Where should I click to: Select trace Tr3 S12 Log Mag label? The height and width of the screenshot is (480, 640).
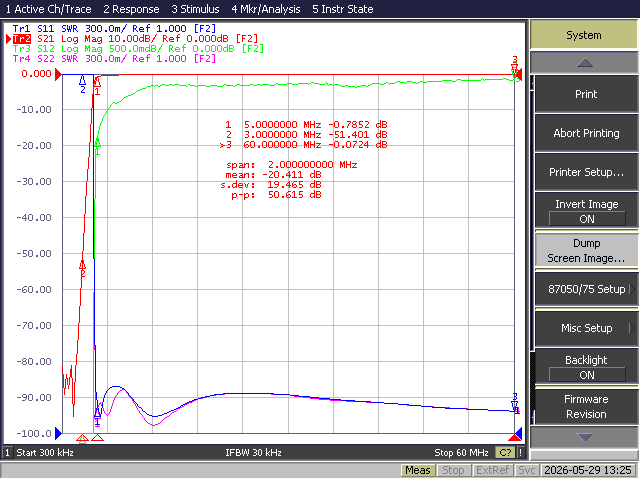138,49
